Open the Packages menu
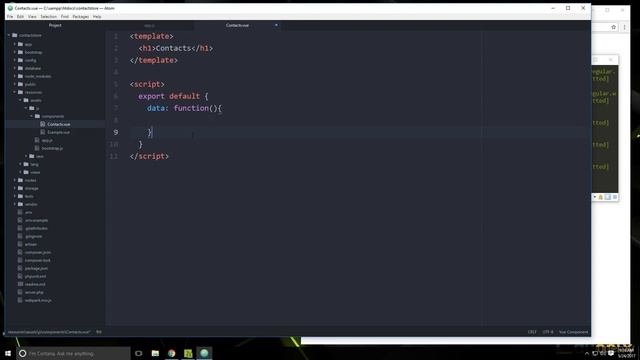This screenshot has width=640, height=360. (x=81, y=17)
